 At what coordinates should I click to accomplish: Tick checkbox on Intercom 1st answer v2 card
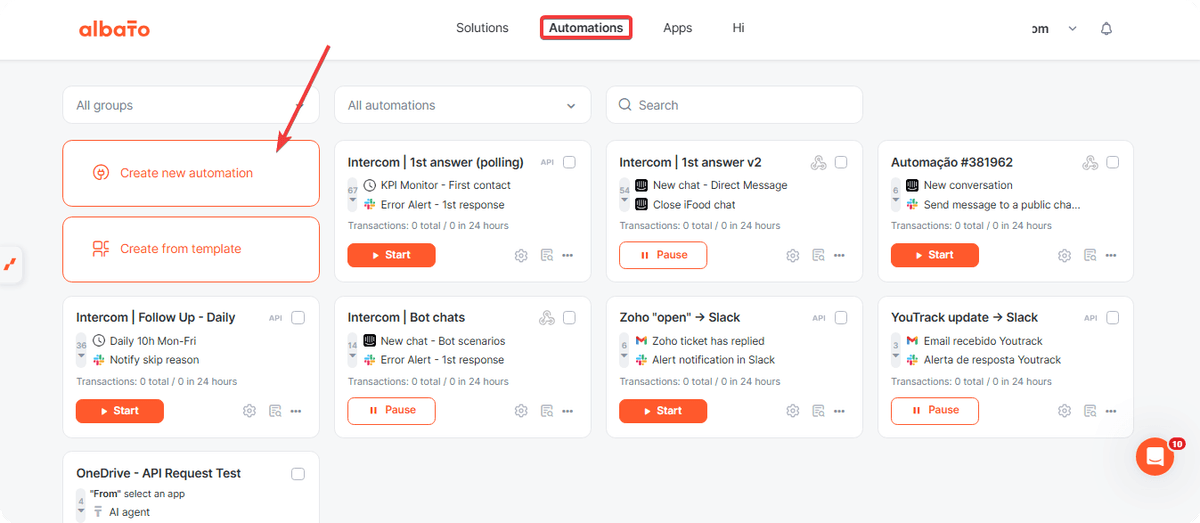pos(841,162)
